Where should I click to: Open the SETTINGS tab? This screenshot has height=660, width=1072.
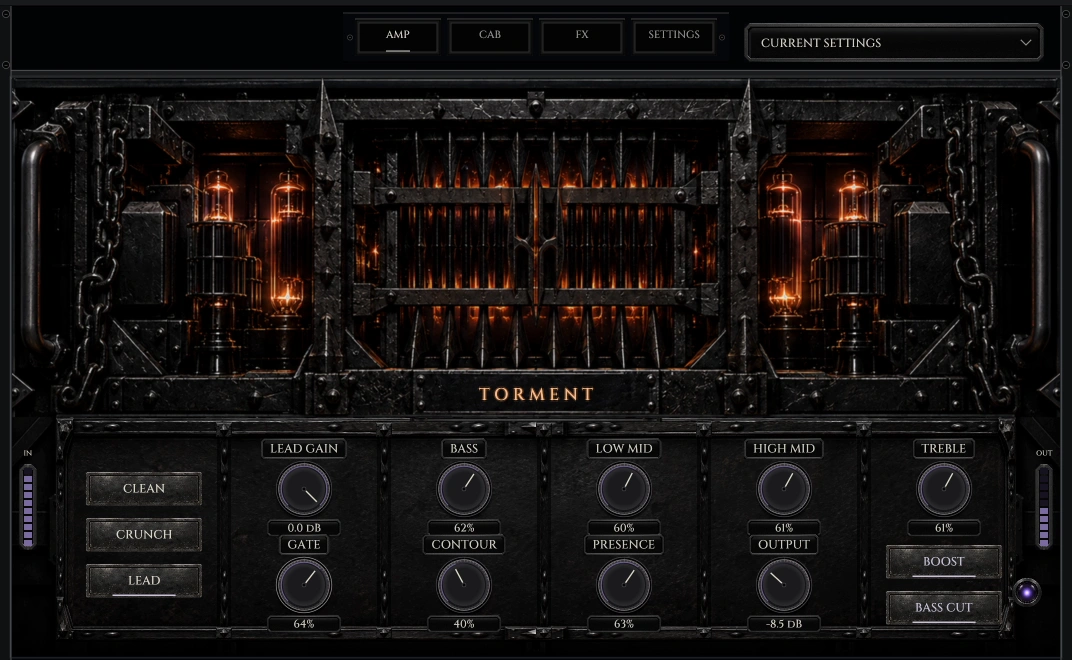[673, 36]
